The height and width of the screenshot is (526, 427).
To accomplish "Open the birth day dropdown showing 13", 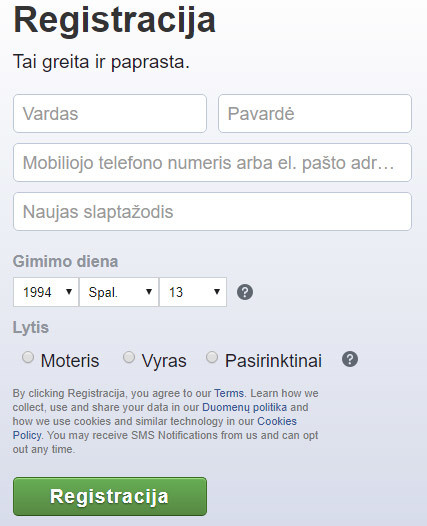I will 193,292.
